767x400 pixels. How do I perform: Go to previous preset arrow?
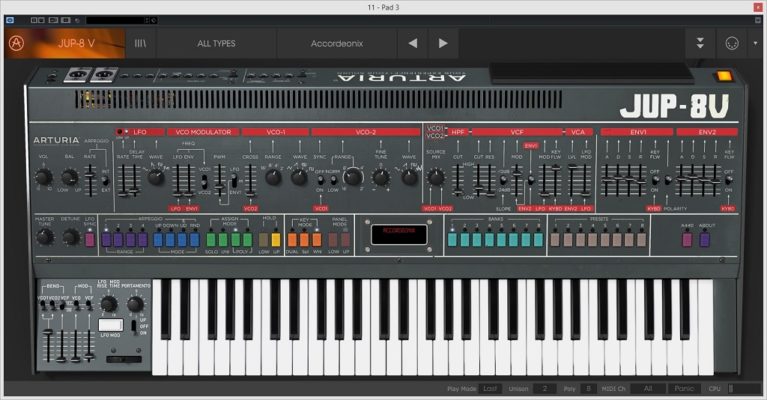click(x=413, y=44)
